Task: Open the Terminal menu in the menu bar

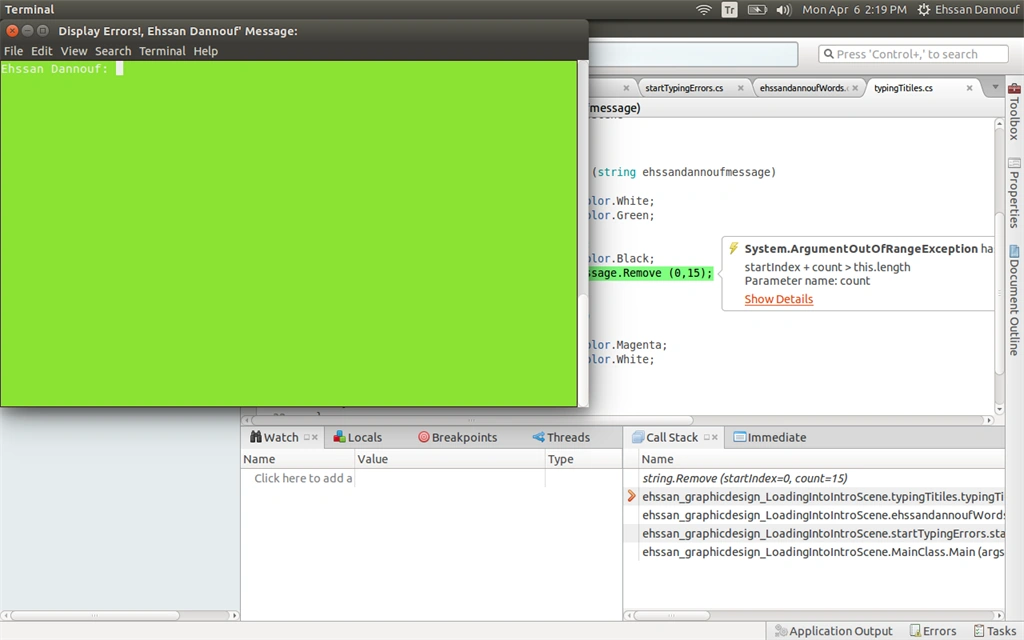Action: [x=162, y=51]
